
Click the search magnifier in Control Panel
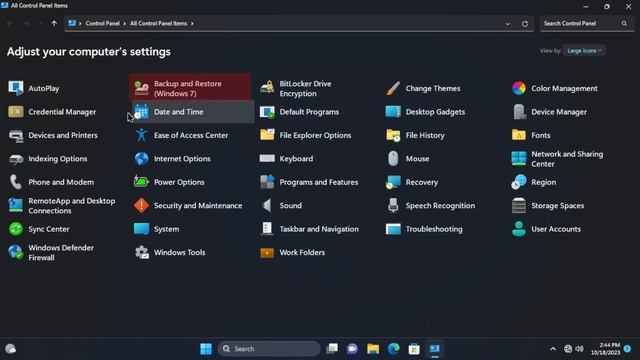(x=624, y=24)
